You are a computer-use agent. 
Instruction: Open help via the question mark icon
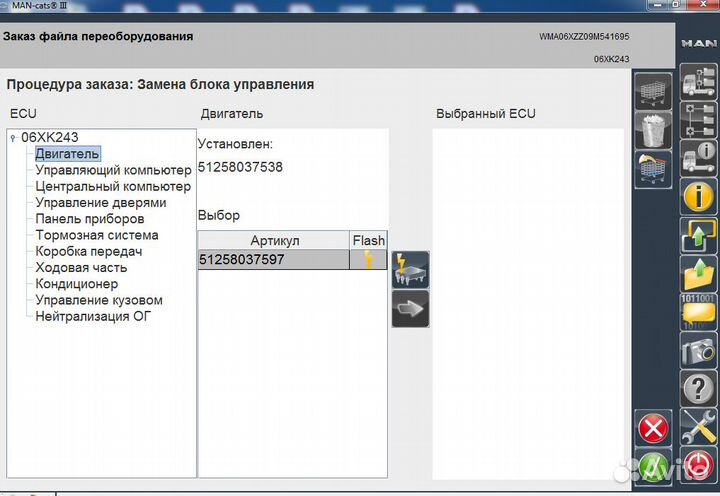(698, 389)
